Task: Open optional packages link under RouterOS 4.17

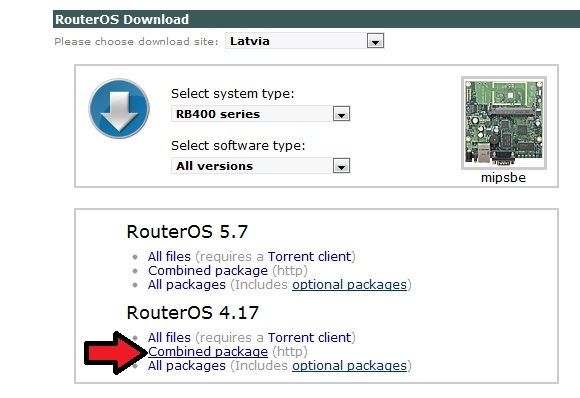Action: 350,366
